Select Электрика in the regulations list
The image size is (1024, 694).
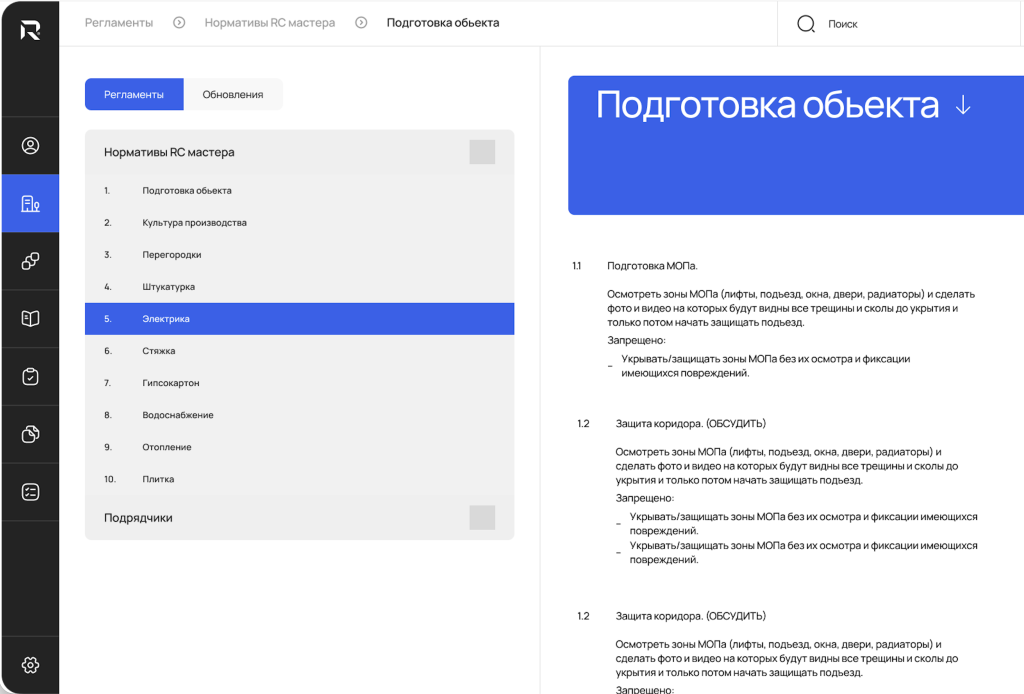pos(166,319)
